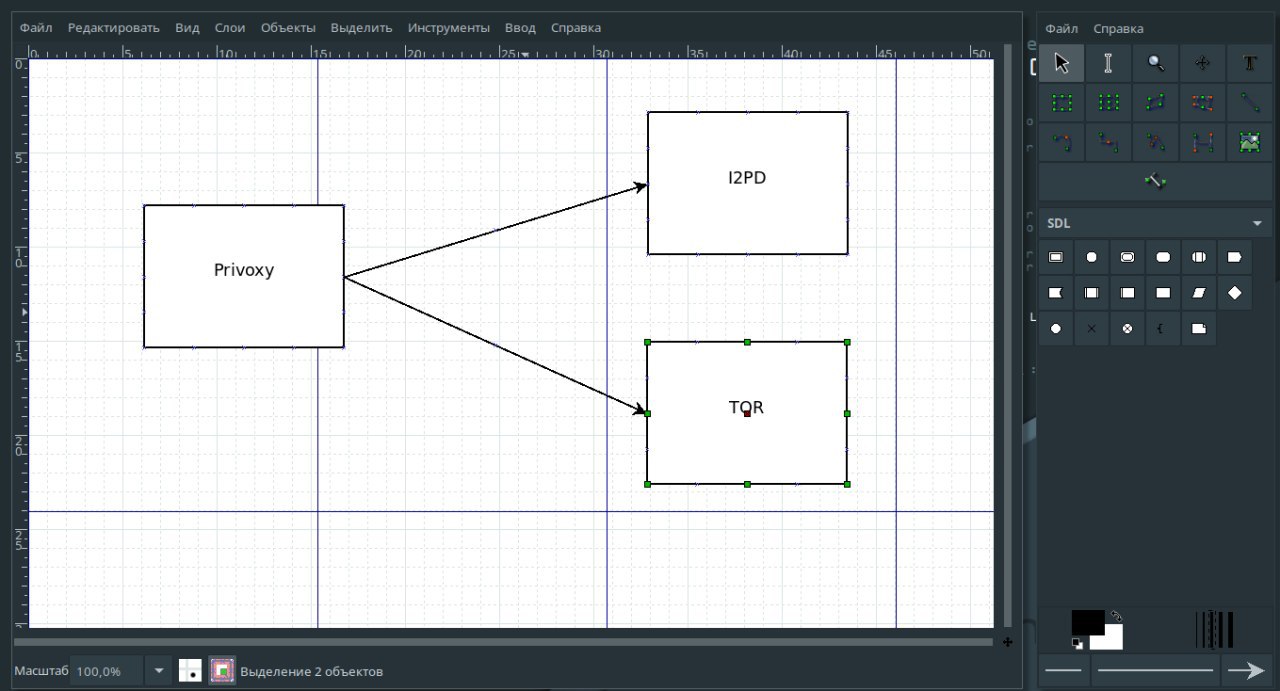This screenshot has width=1280, height=691.
Task: Select the straight Line tool
Action: pos(1249,102)
